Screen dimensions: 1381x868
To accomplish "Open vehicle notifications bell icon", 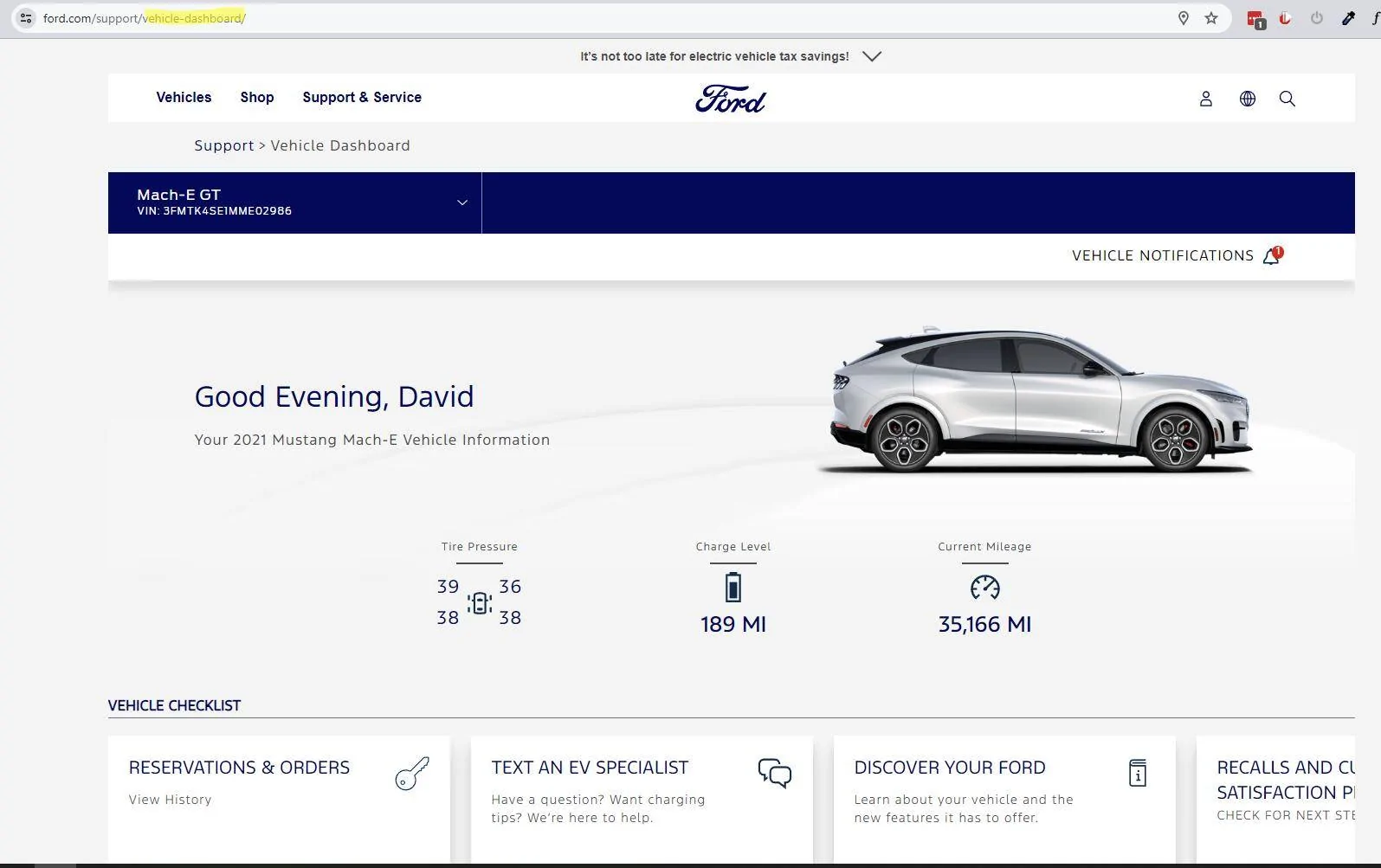I will (1272, 255).
